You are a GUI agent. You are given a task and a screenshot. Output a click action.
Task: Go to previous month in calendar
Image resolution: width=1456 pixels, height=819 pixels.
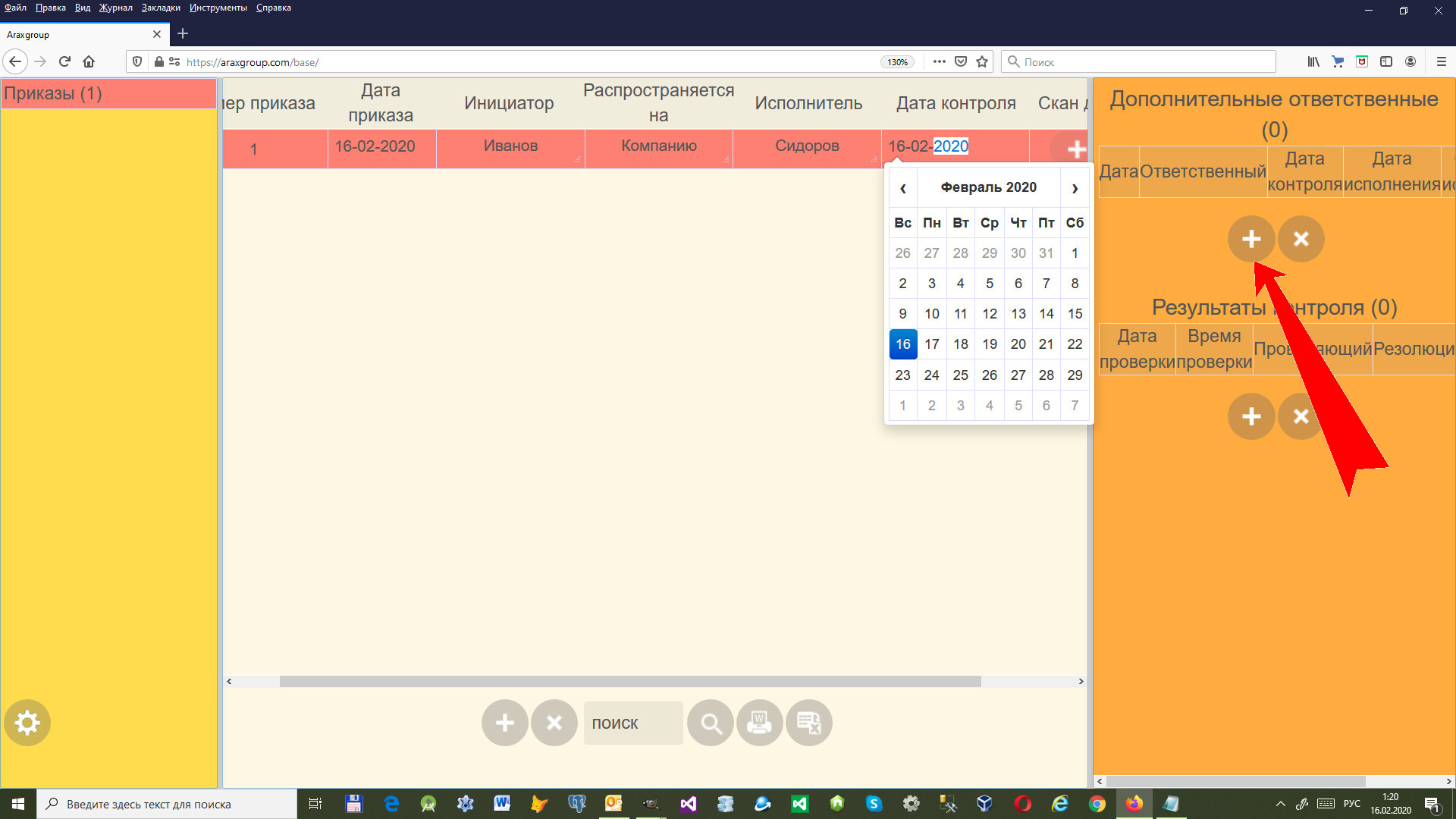point(902,188)
